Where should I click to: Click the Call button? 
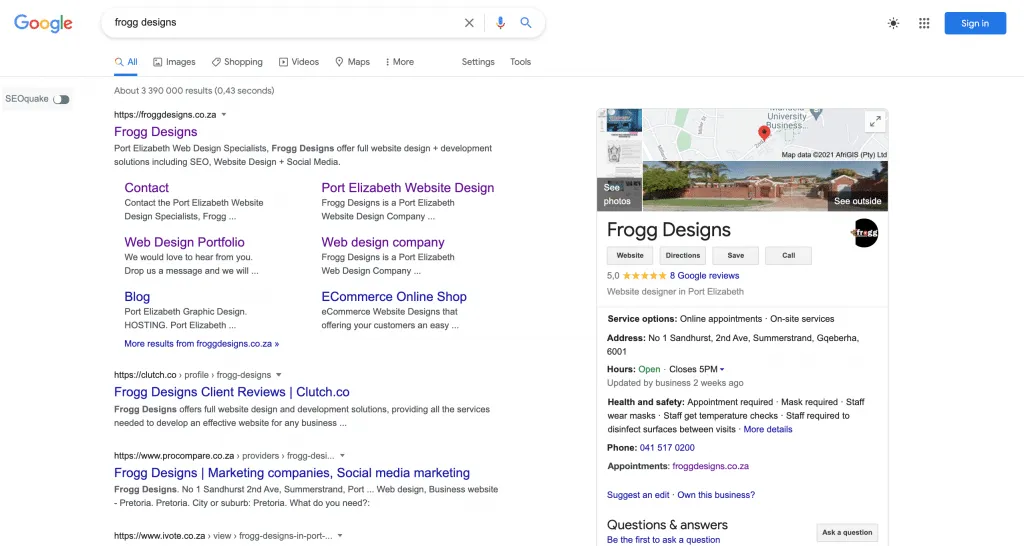click(789, 255)
